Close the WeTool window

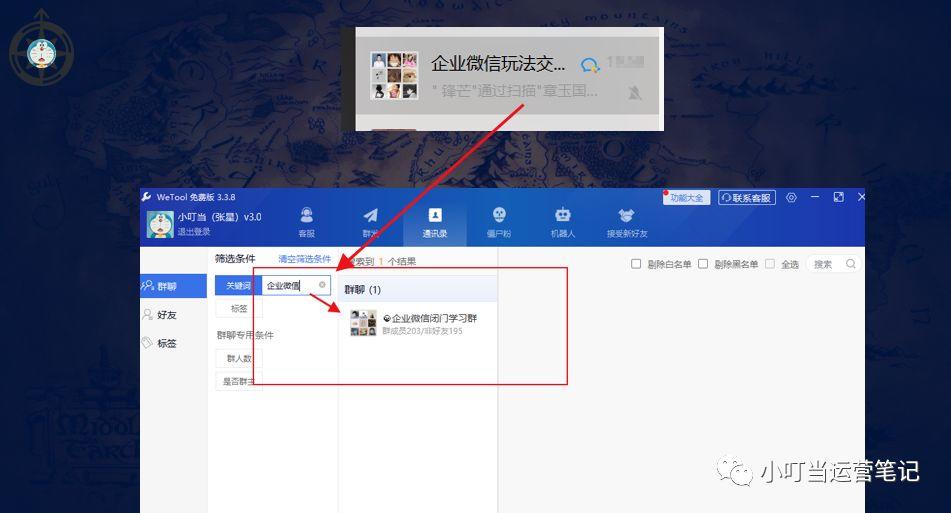(x=861, y=197)
